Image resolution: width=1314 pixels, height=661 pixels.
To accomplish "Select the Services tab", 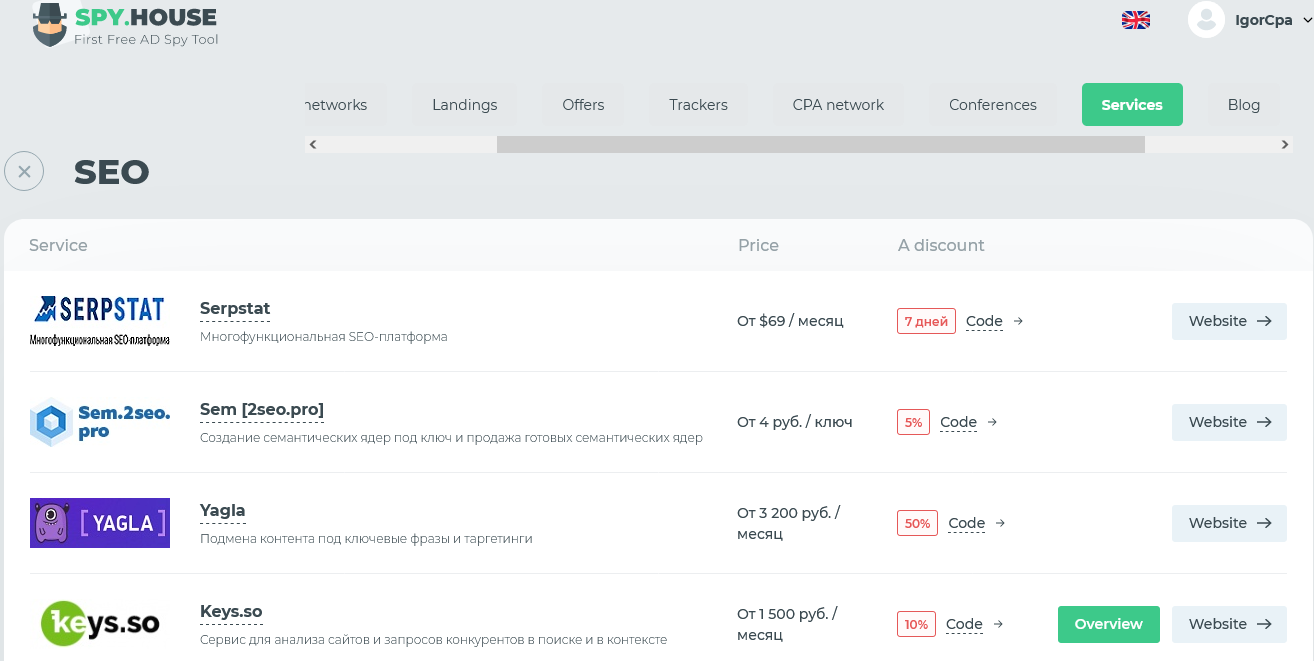I will tap(1132, 105).
